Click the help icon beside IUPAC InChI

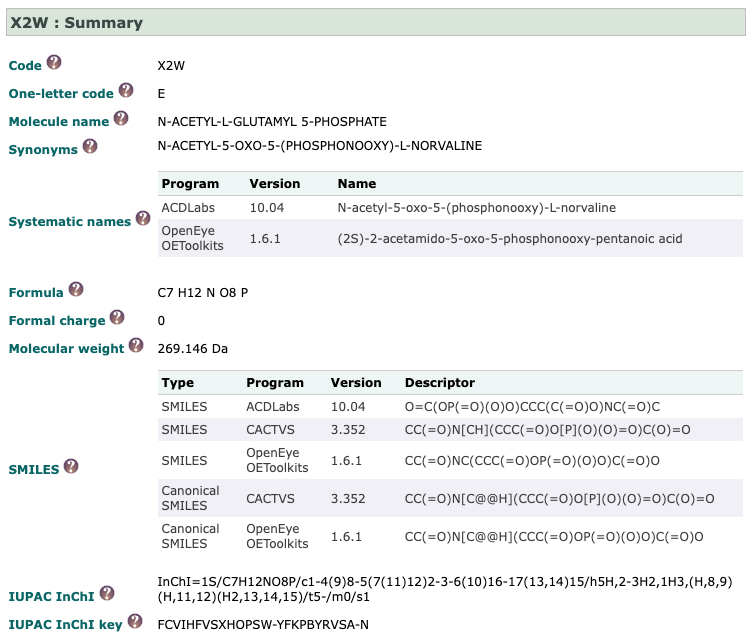[107, 593]
